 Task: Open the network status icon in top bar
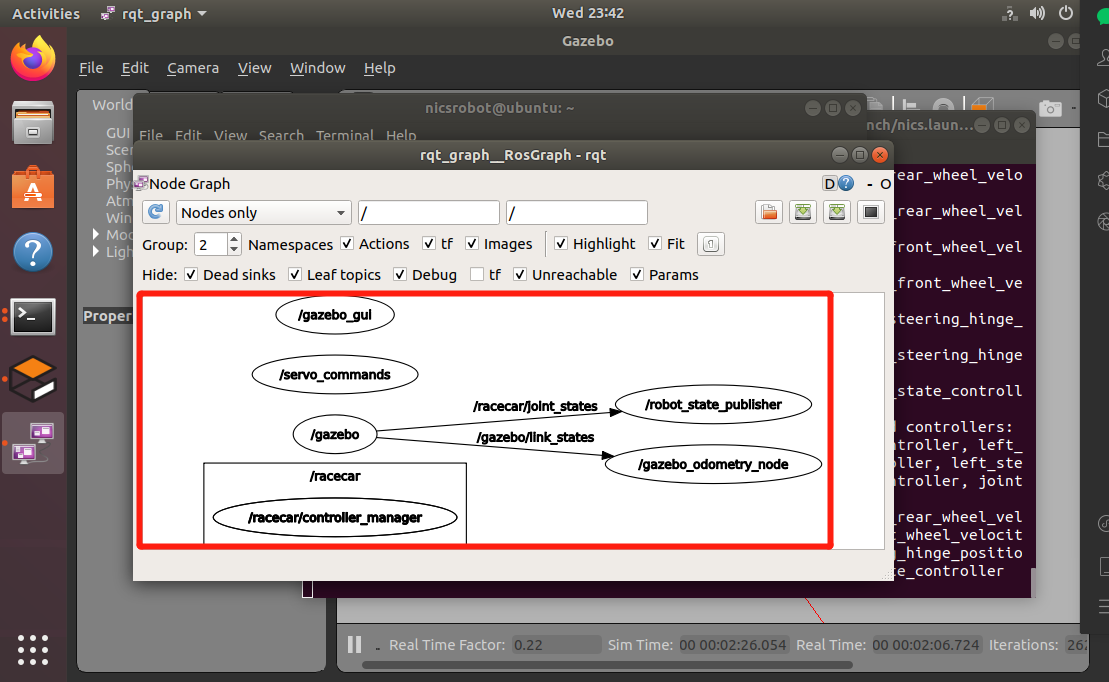pos(1009,13)
